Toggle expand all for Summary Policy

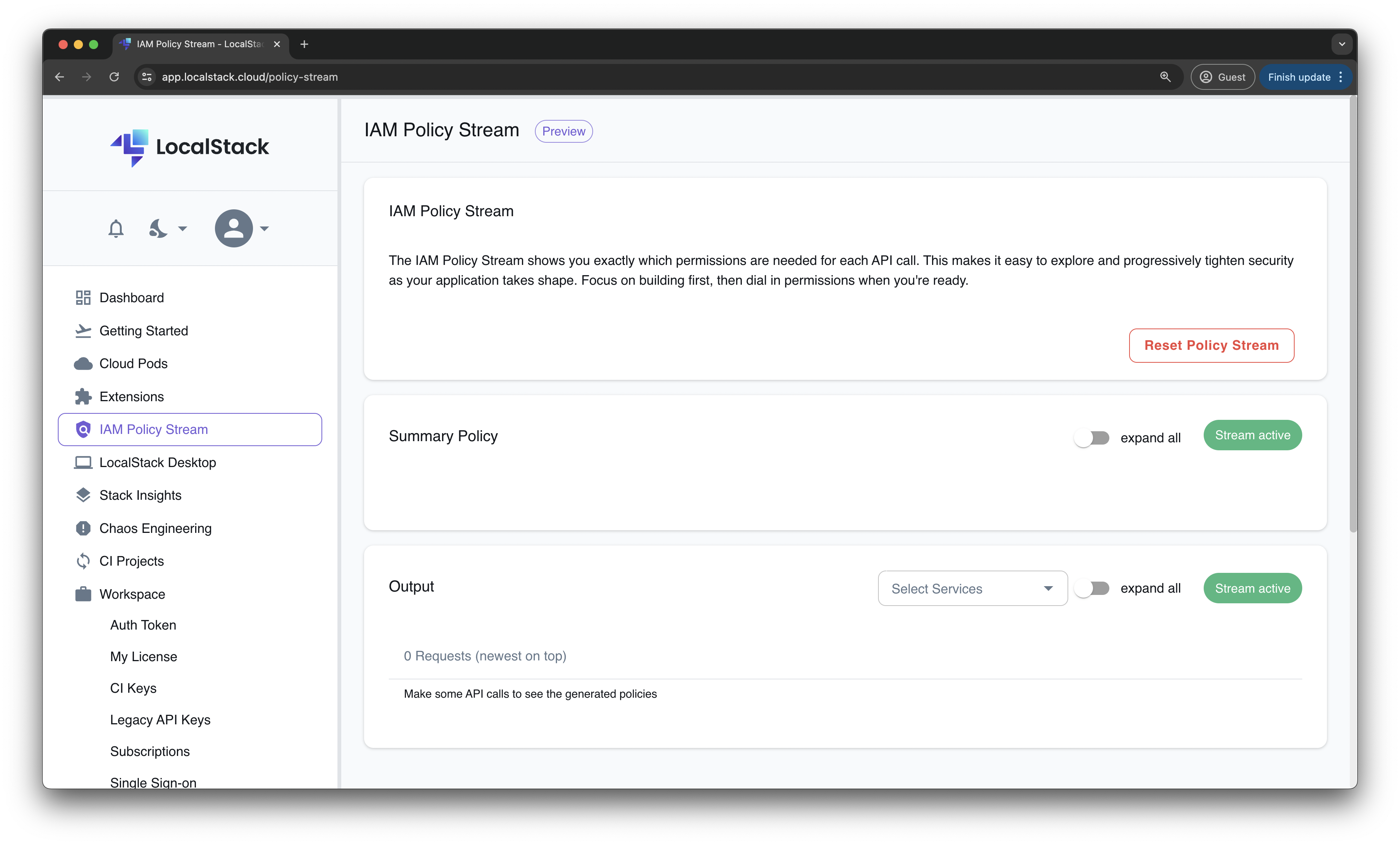(1091, 437)
